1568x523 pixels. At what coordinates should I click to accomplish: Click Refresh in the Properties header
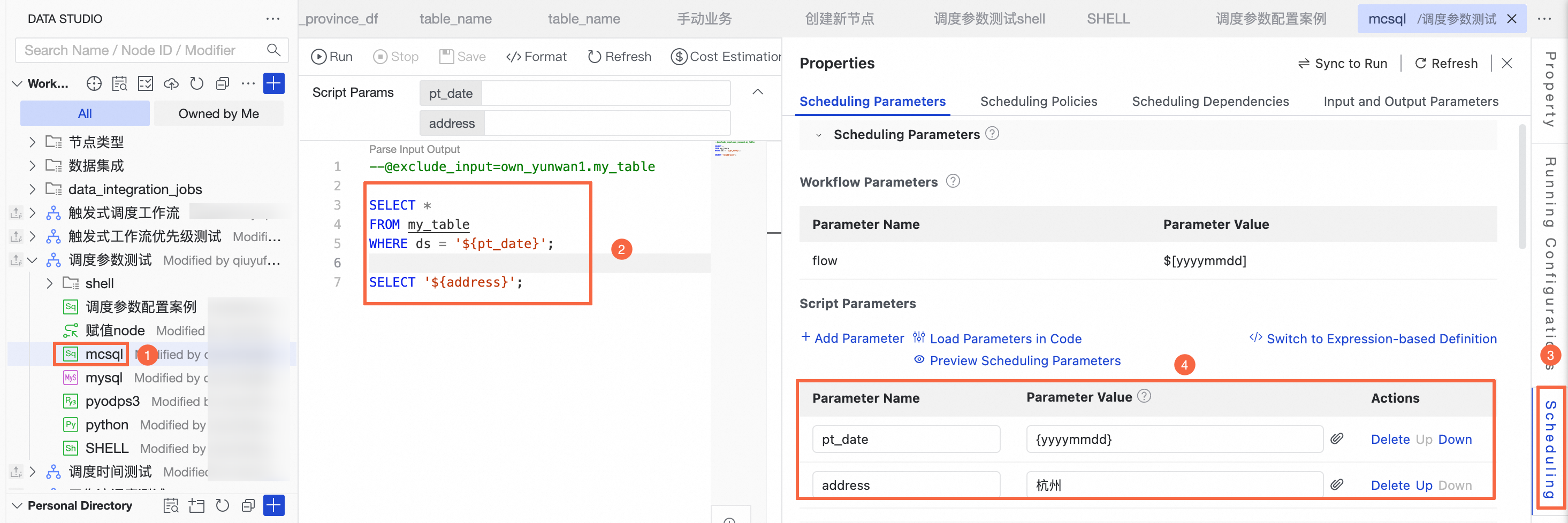click(x=1447, y=63)
